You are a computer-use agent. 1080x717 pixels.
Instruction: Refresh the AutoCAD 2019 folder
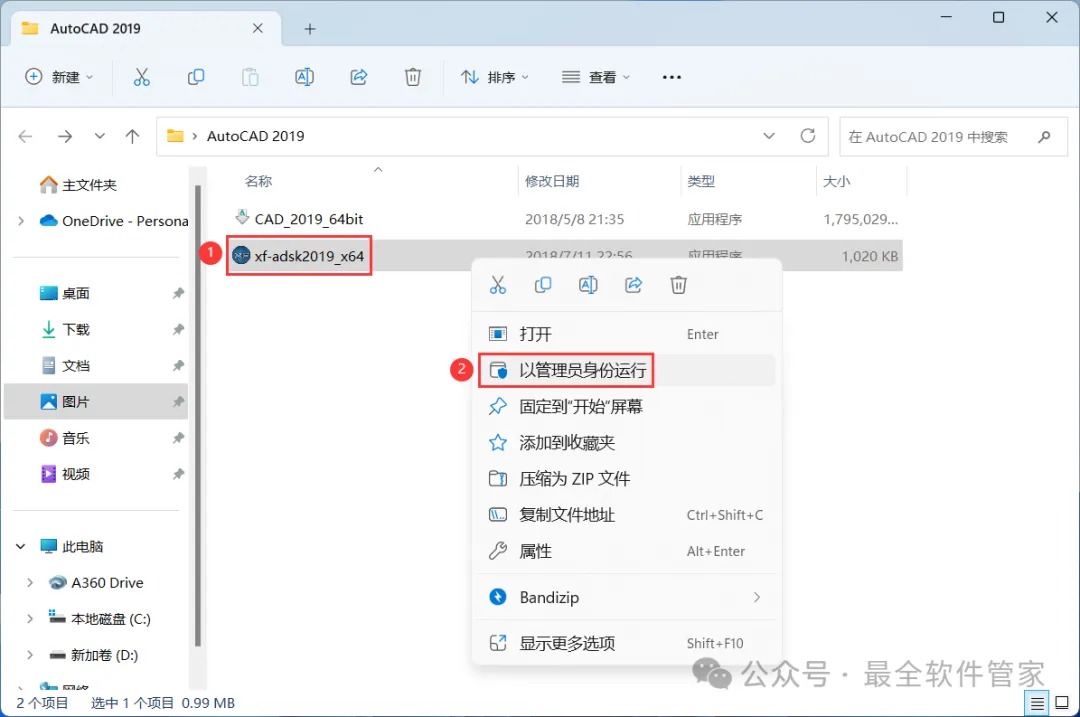[x=808, y=136]
